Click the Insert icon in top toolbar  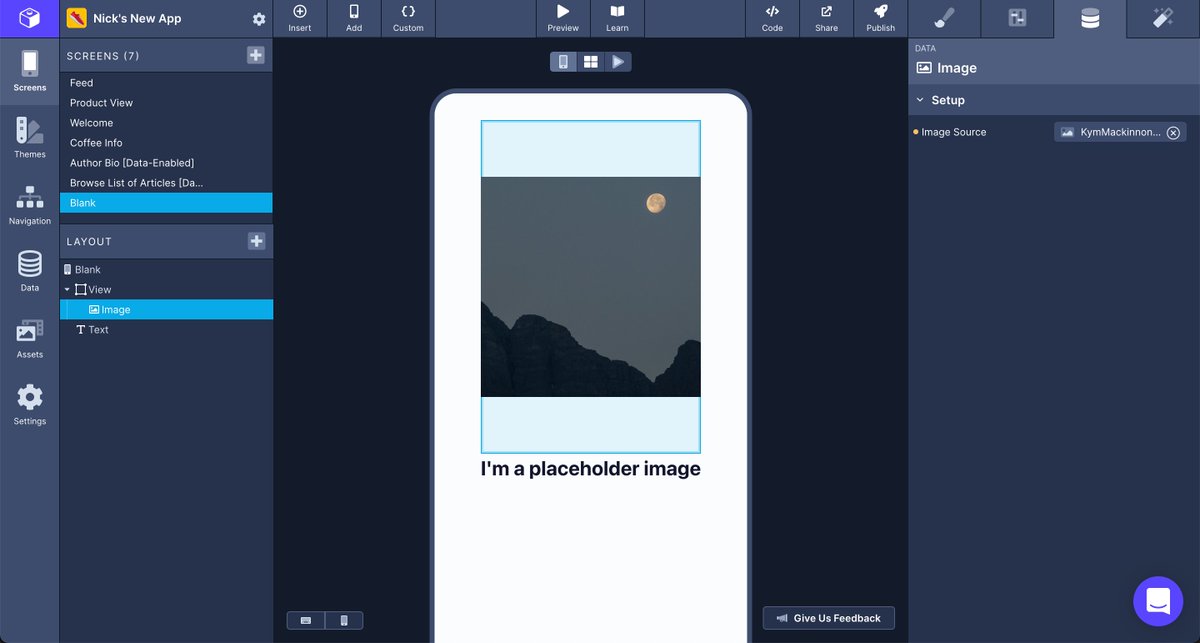(x=299, y=18)
